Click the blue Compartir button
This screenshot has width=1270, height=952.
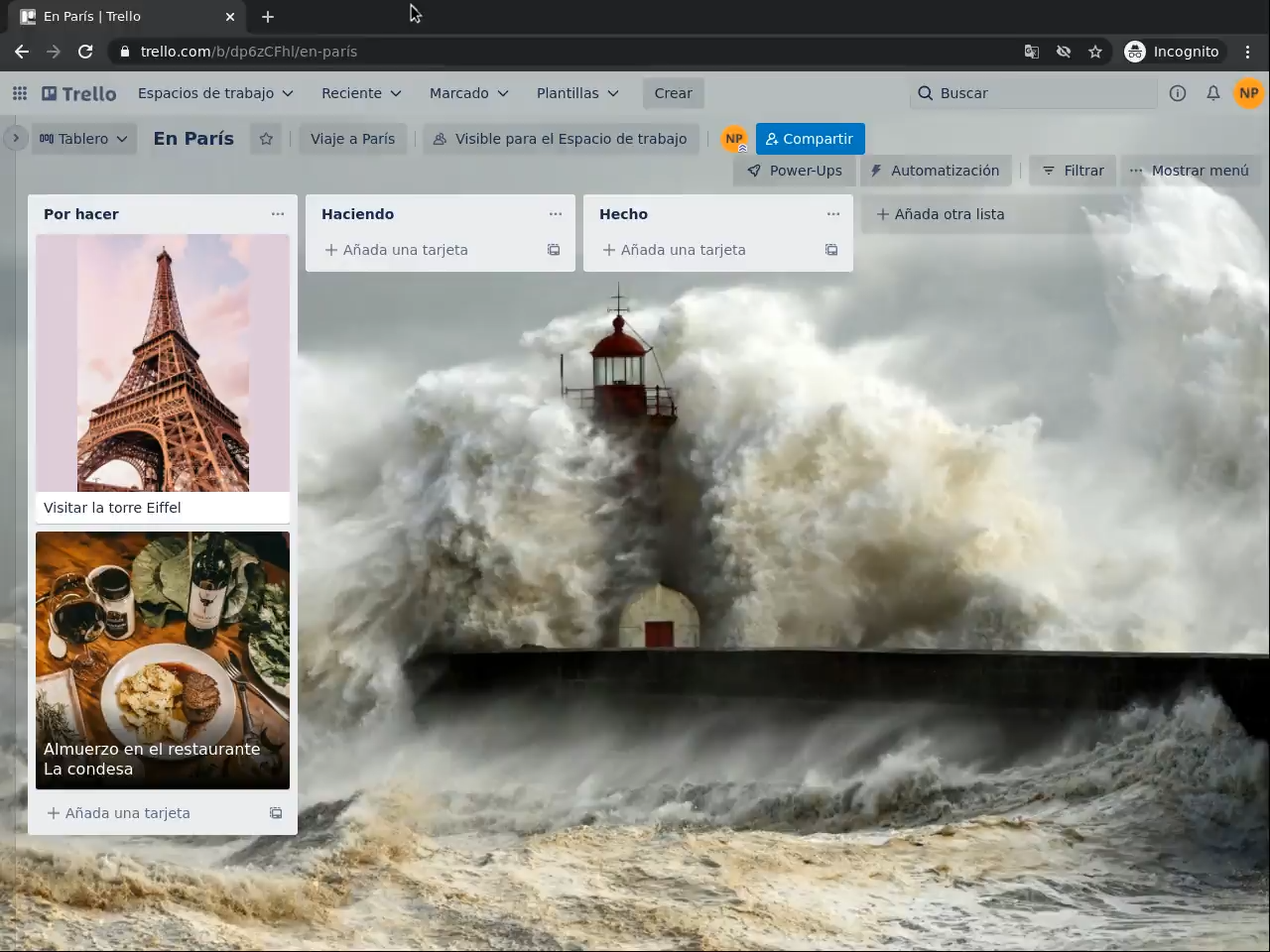810,139
